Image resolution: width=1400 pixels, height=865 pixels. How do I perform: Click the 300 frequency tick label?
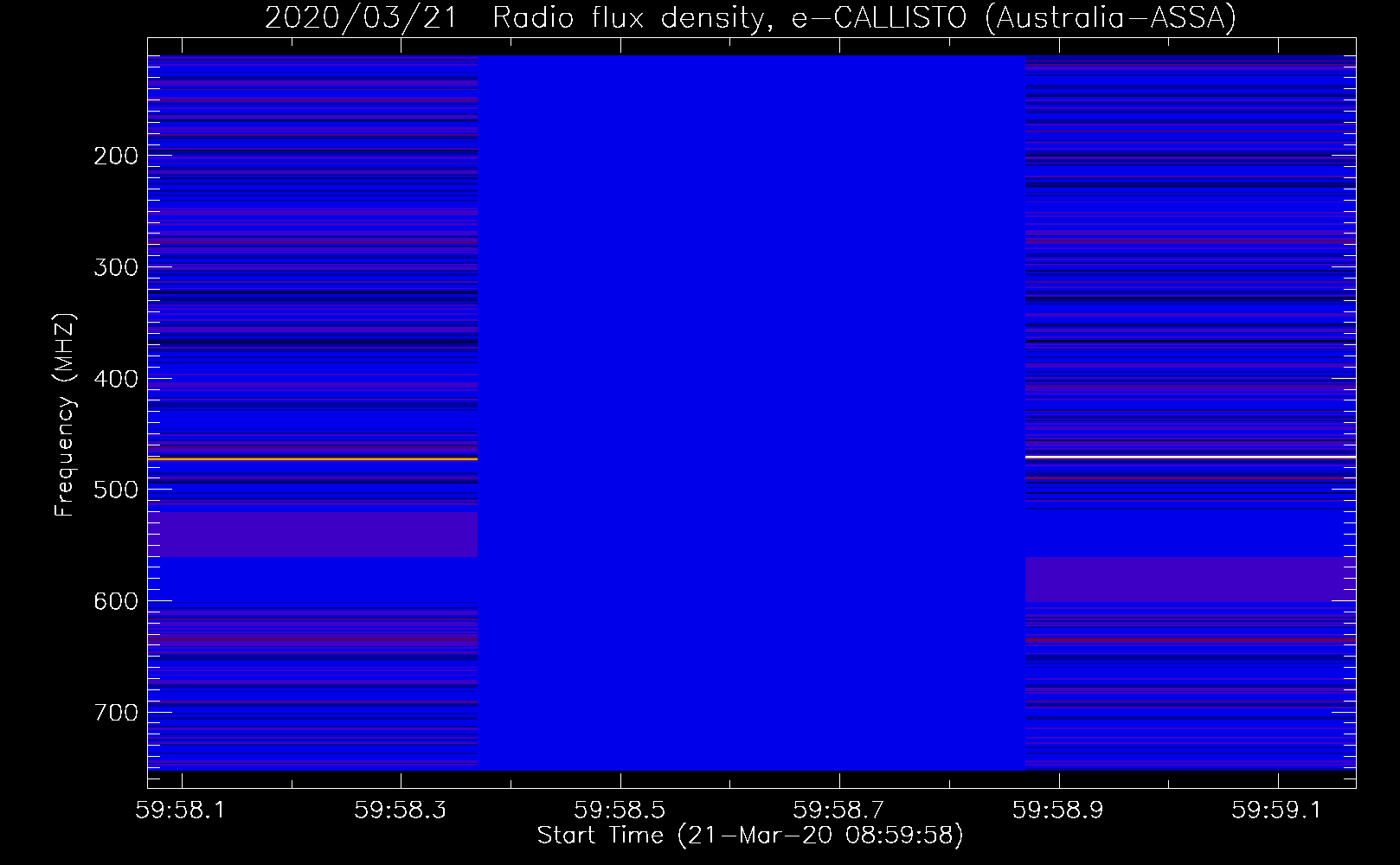(115, 267)
